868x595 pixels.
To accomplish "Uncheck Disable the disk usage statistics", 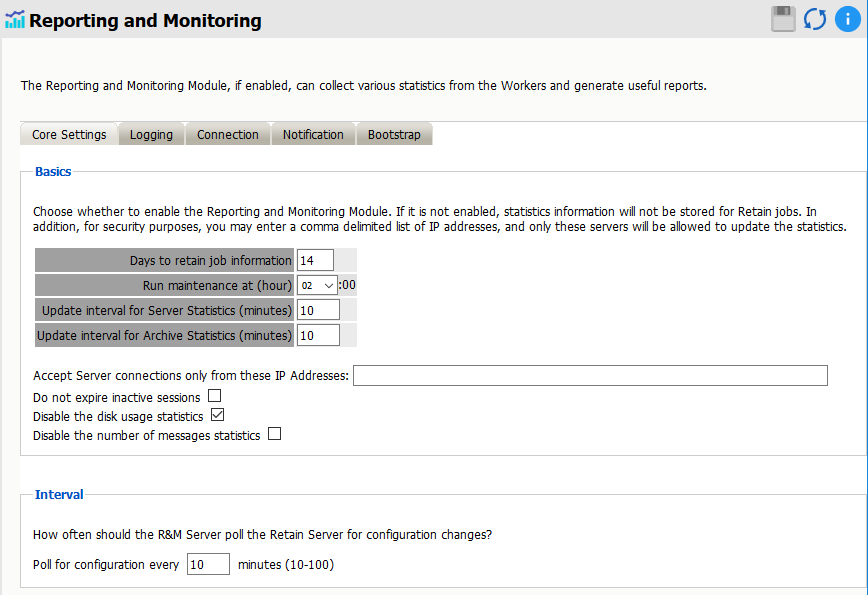I will click(217, 415).
